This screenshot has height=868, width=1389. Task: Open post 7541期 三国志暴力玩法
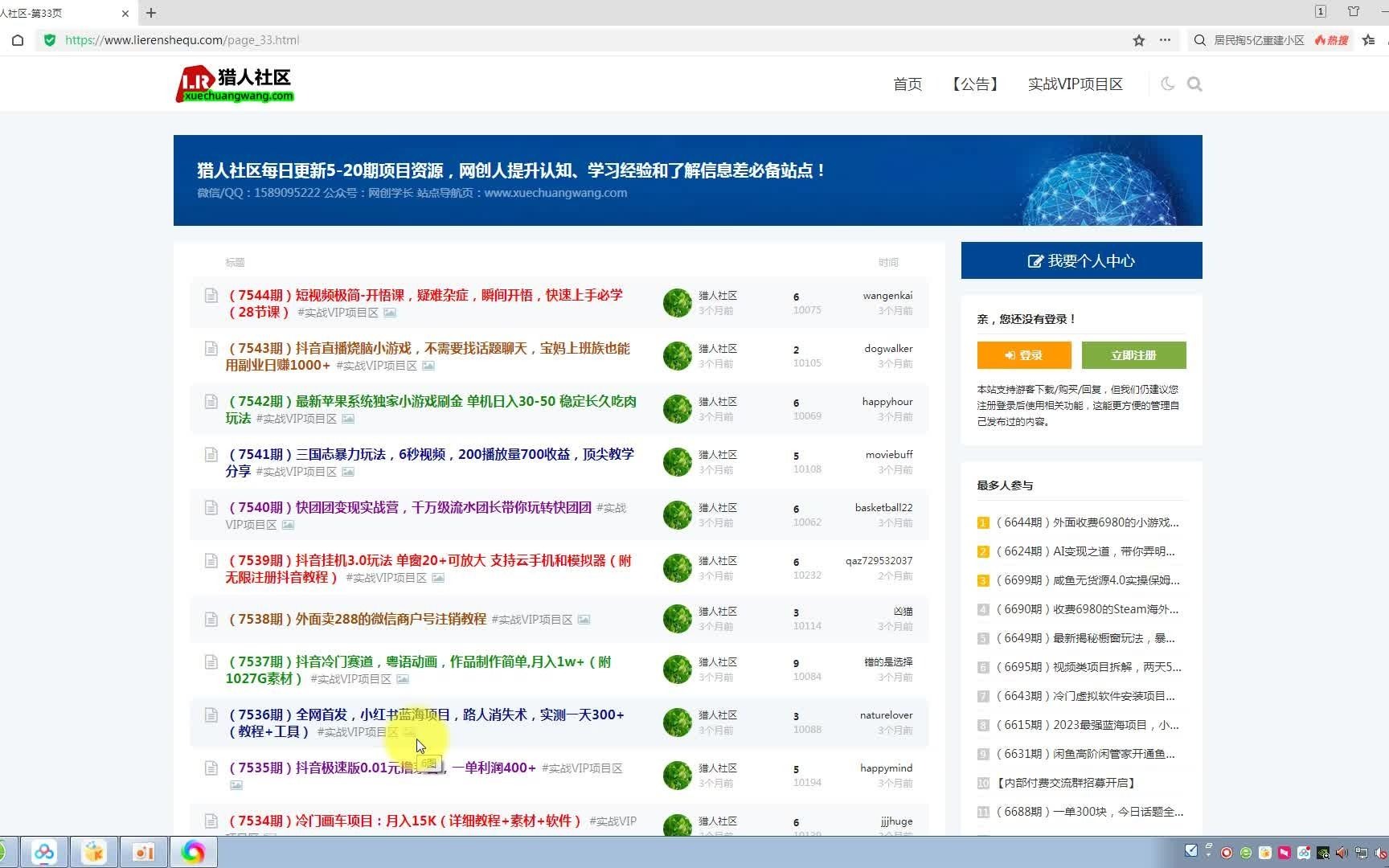[x=430, y=463]
